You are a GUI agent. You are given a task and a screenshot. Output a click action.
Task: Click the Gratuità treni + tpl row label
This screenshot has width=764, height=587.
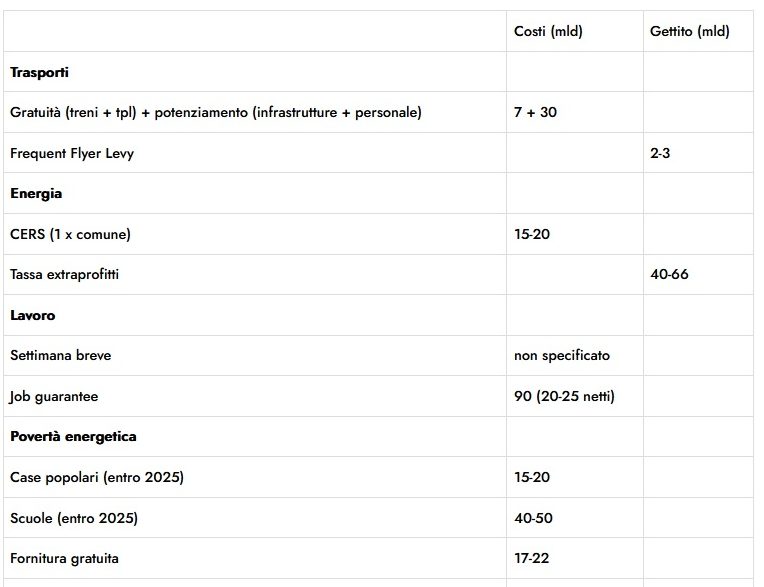click(x=216, y=113)
